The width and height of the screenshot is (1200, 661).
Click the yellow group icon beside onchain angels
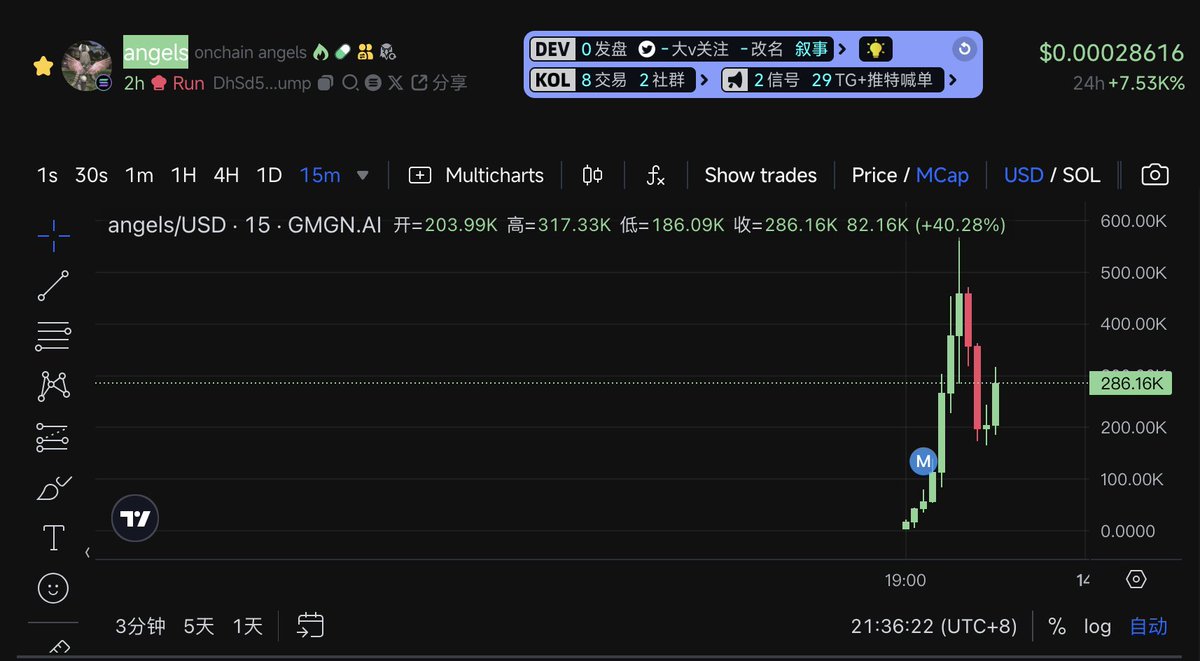pos(365,52)
